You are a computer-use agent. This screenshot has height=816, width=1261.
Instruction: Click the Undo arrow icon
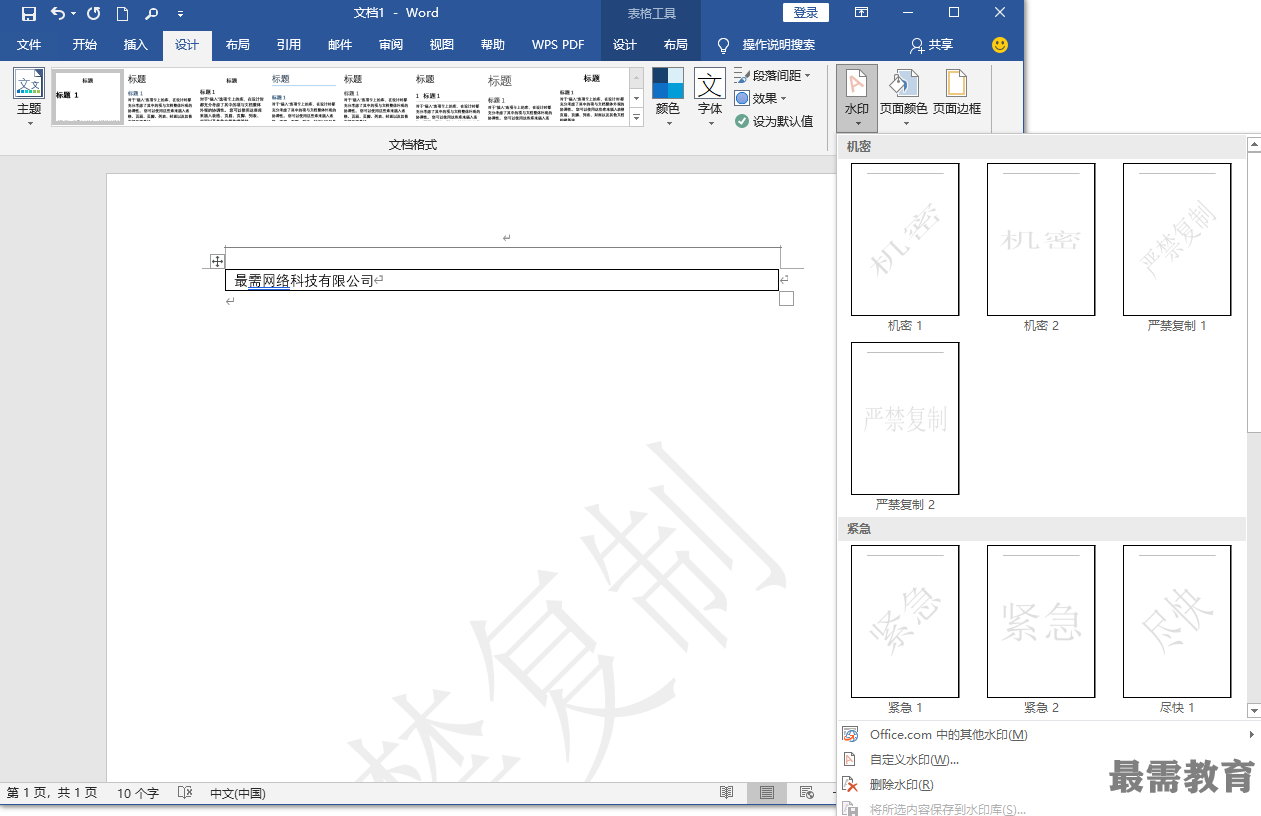tap(58, 13)
